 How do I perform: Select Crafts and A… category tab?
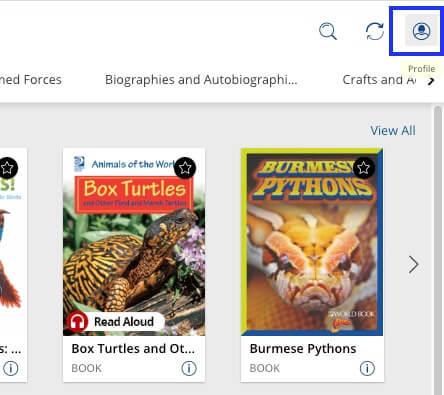[379, 80]
